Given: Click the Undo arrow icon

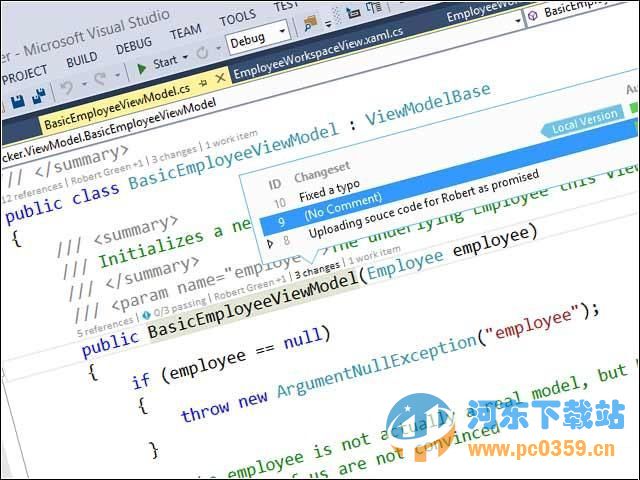Looking at the screenshot, I should (x=67, y=87).
